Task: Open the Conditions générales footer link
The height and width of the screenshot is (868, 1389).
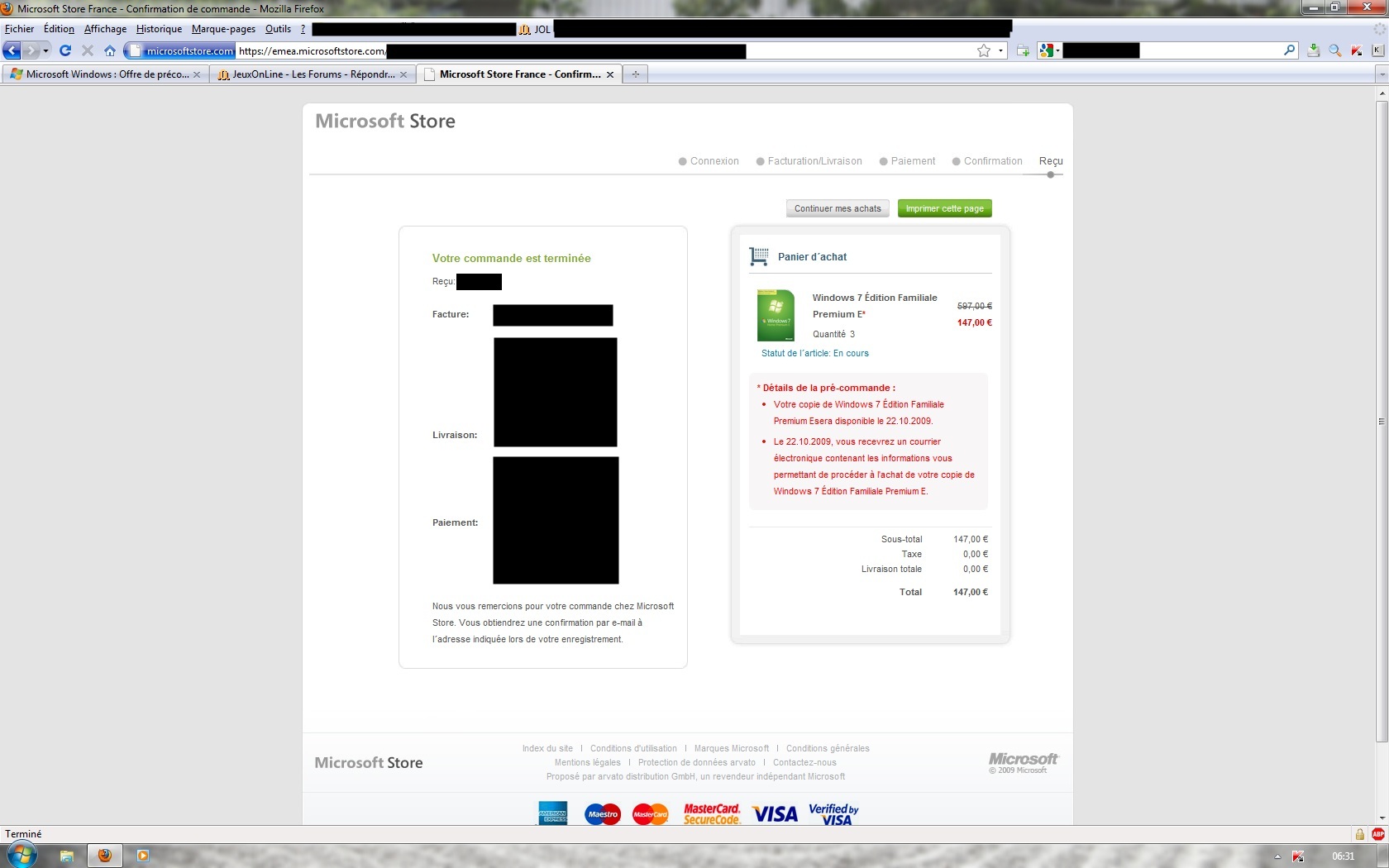Action: coord(828,749)
